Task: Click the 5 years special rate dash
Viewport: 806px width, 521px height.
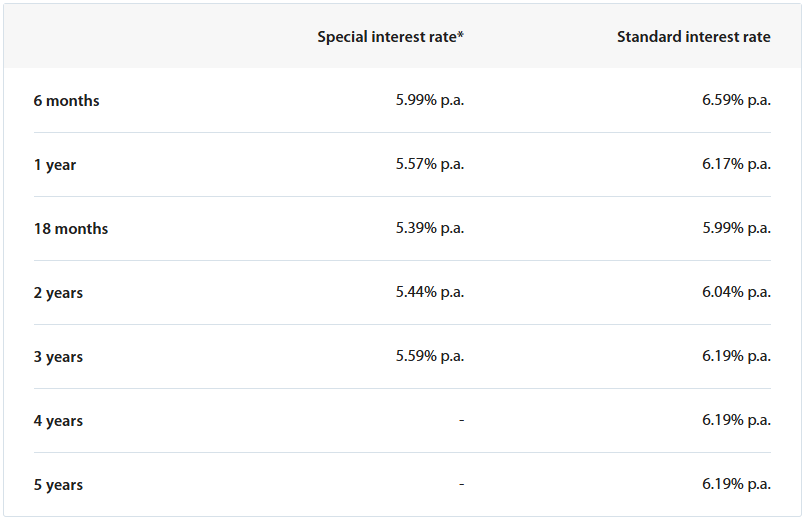Action: (462, 484)
